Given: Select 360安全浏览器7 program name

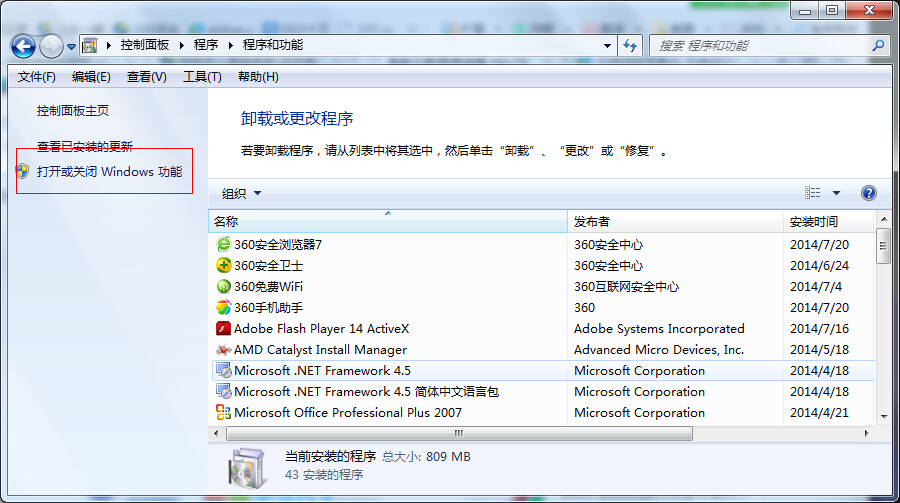Looking at the screenshot, I should (278, 245).
